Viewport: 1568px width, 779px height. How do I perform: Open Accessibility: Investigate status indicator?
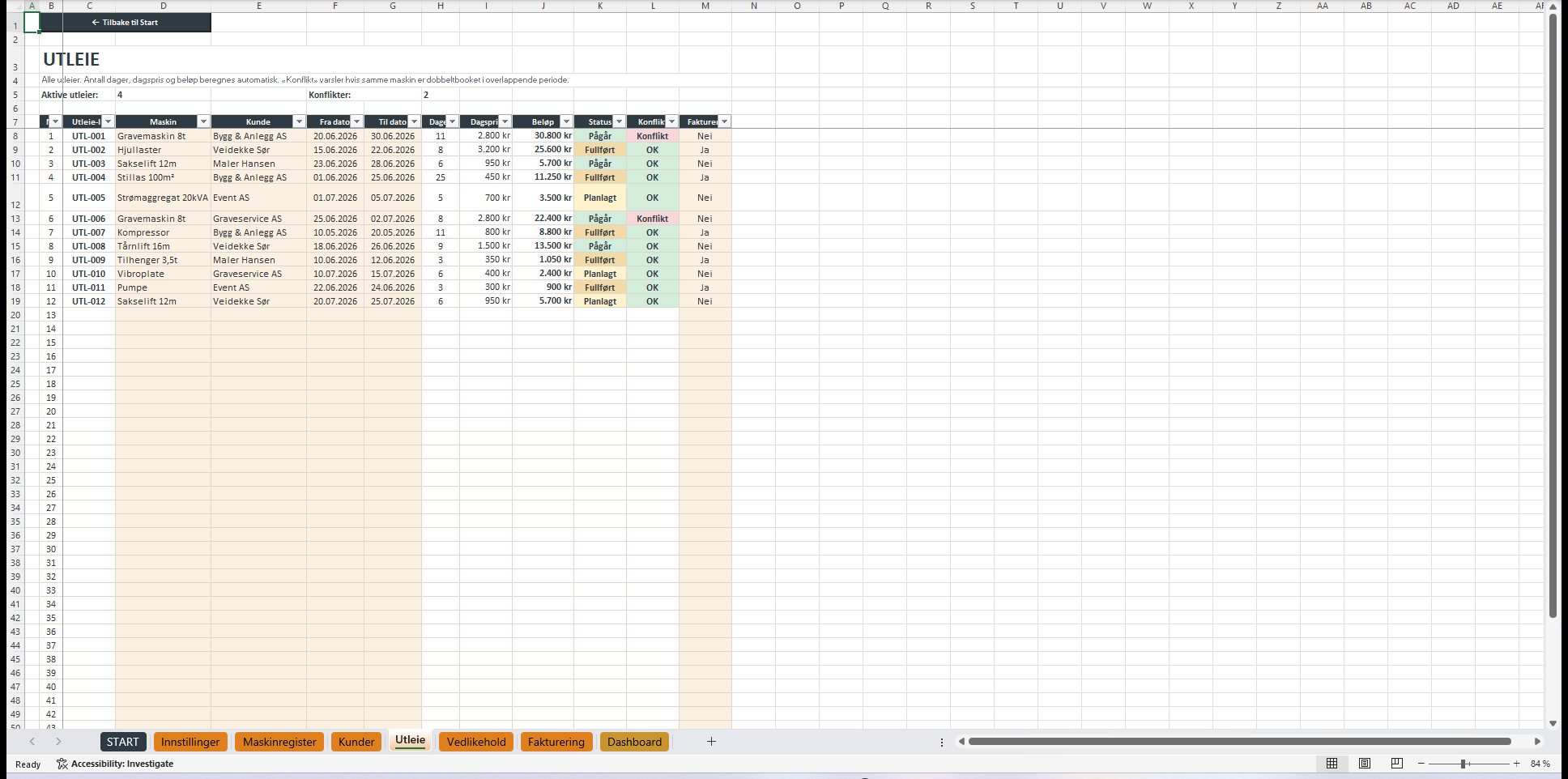point(115,764)
